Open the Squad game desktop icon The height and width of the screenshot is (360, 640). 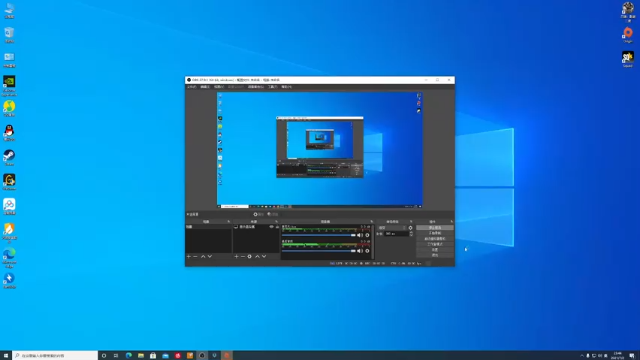(x=628, y=59)
